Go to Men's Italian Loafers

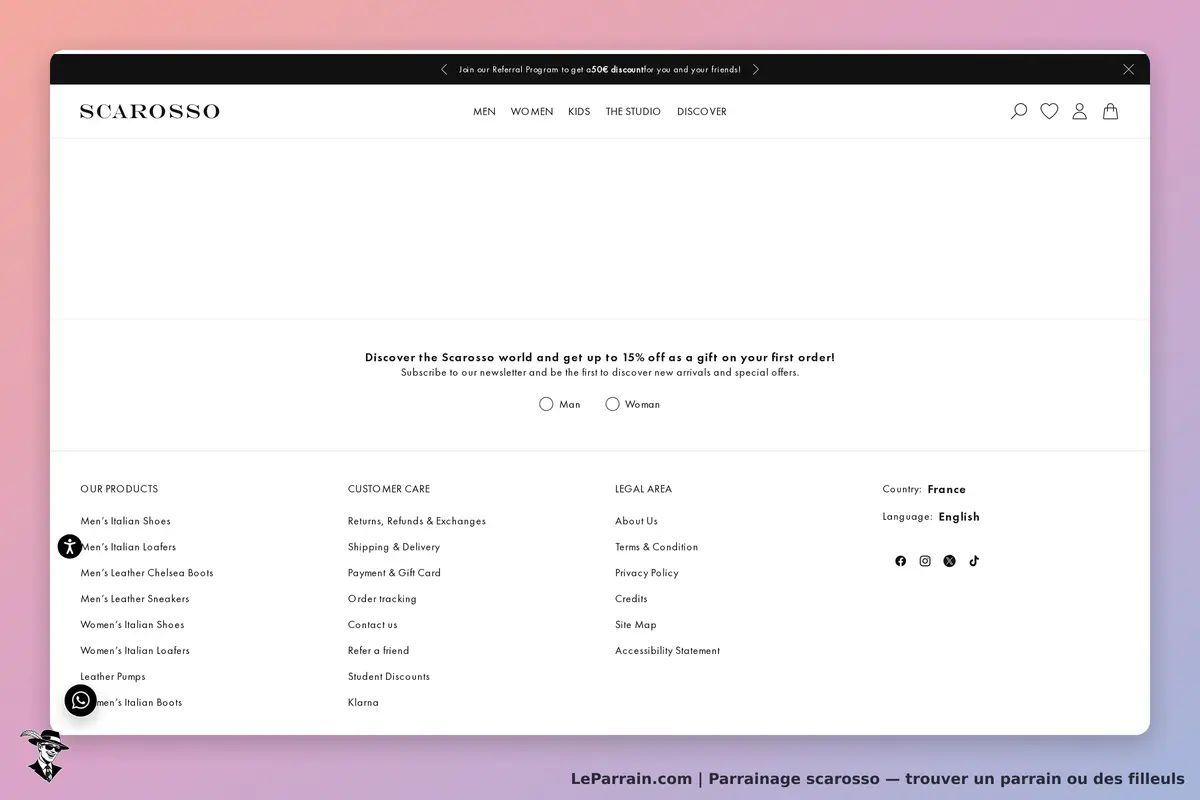(128, 547)
